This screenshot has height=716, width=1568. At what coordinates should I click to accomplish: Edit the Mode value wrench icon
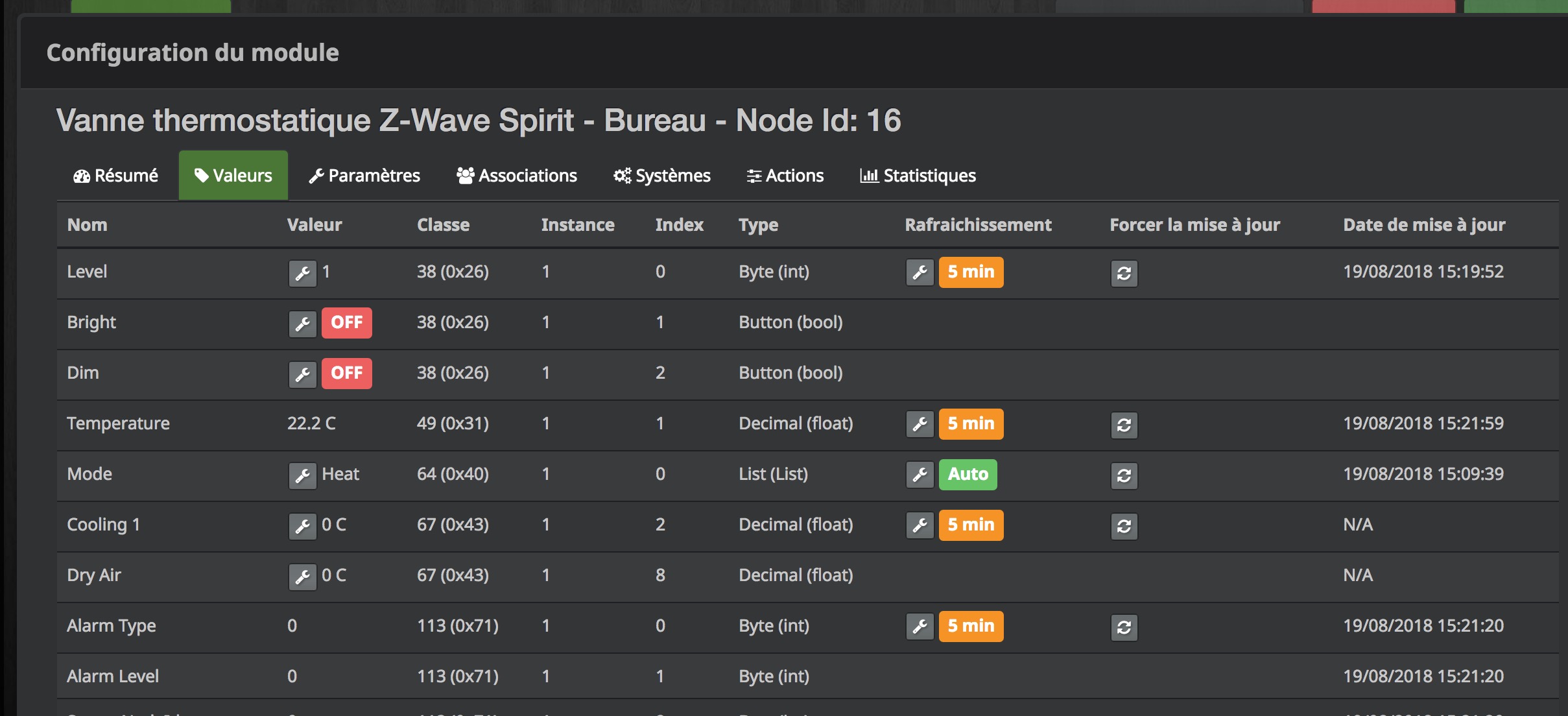pyautogui.click(x=303, y=475)
